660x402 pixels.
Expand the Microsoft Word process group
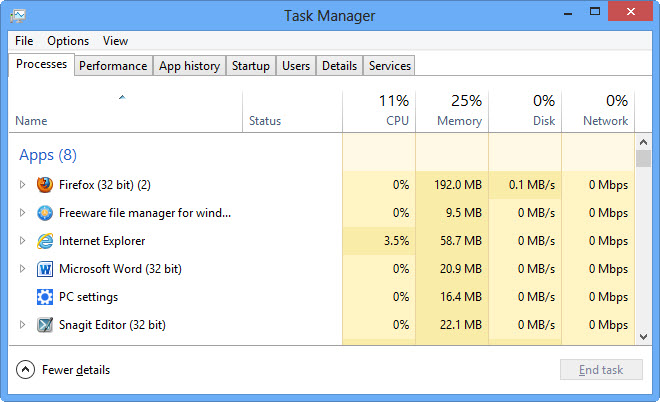click(22, 268)
